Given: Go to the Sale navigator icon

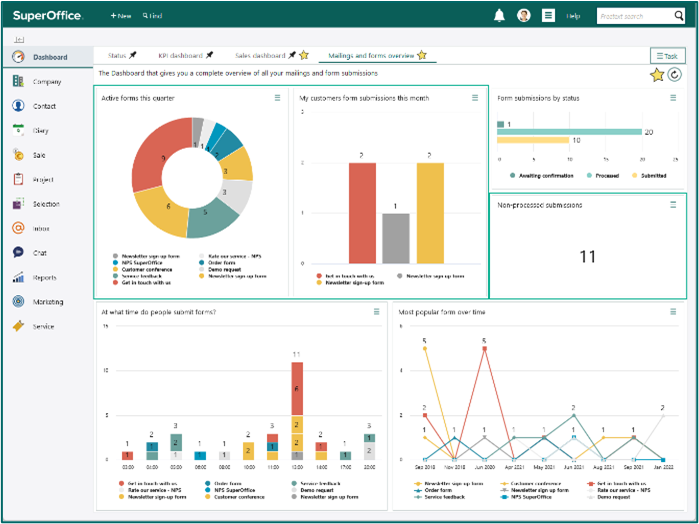Looking at the screenshot, I should point(18,155).
